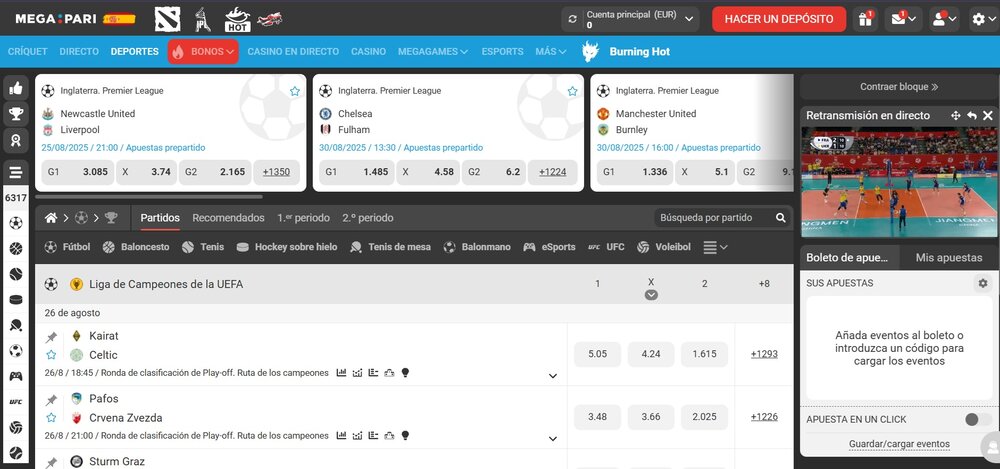This screenshot has width=1000, height=469.
Task: Filter by Baloncesto sport
Action: (136, 247)
